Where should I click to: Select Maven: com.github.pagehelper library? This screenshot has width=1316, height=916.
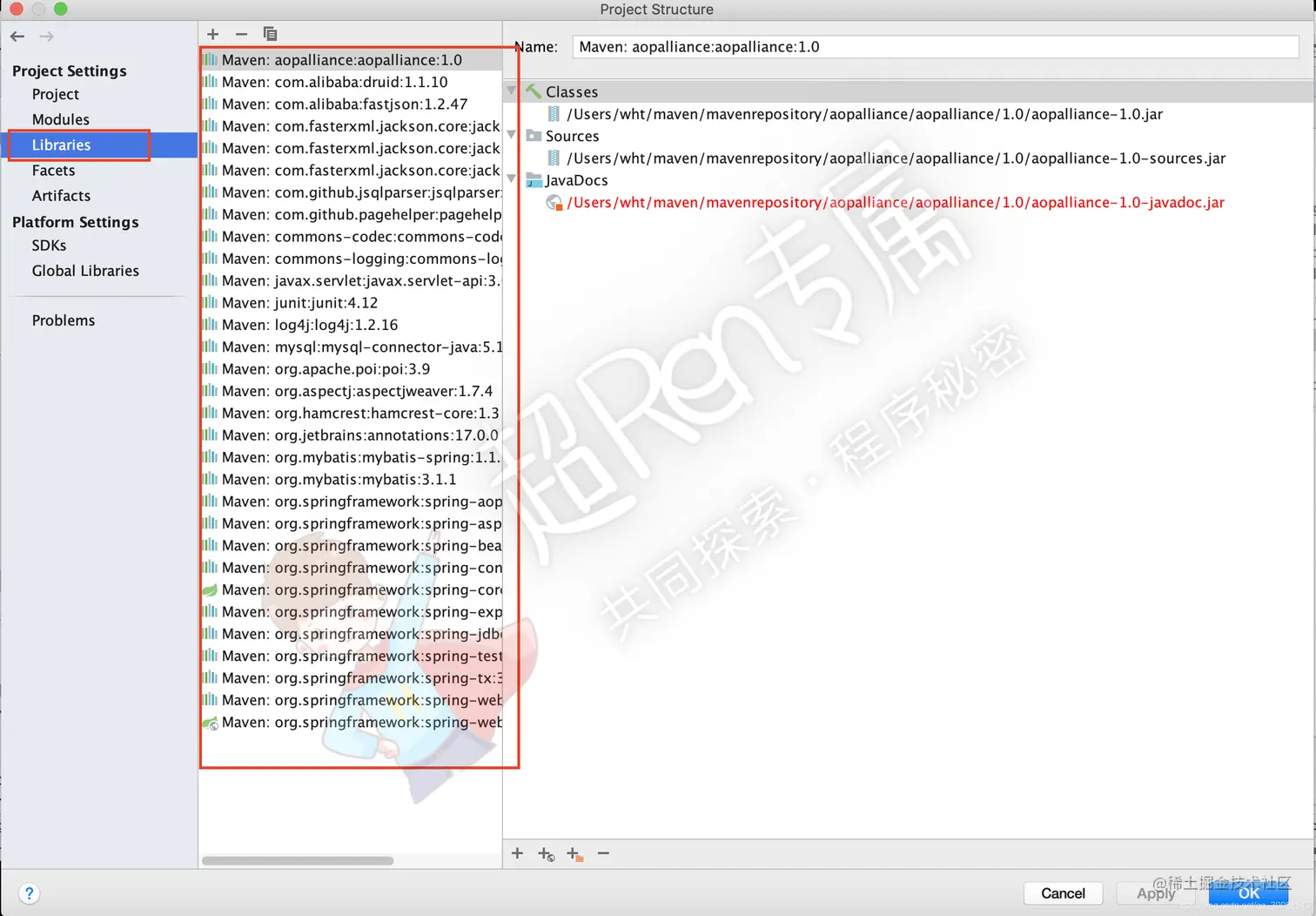352,214
